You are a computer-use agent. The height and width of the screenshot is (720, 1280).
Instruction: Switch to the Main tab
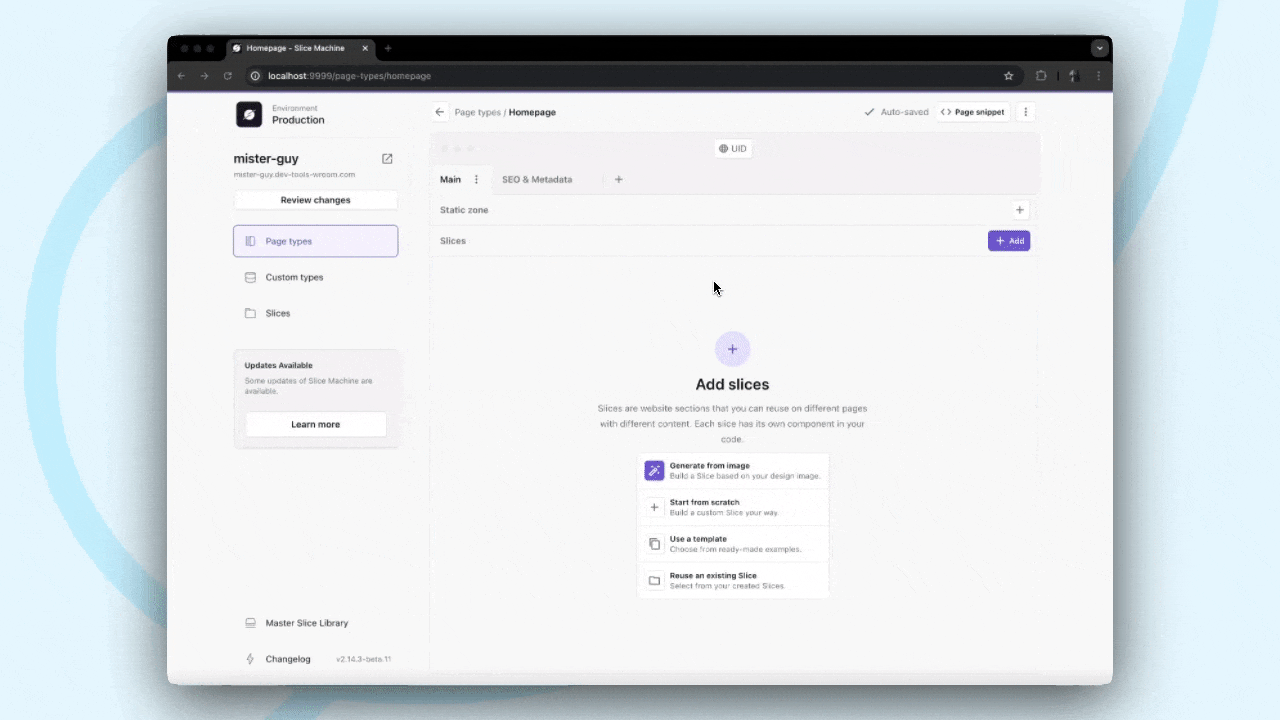coord(451,180)
